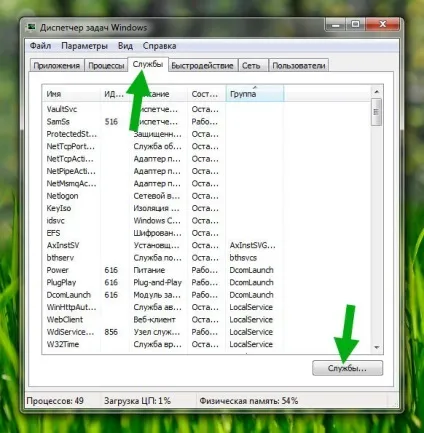This screenshot has width=424, height=433.
Task: Switch to the Процессы tab
Action: click(x=106, y=65)
